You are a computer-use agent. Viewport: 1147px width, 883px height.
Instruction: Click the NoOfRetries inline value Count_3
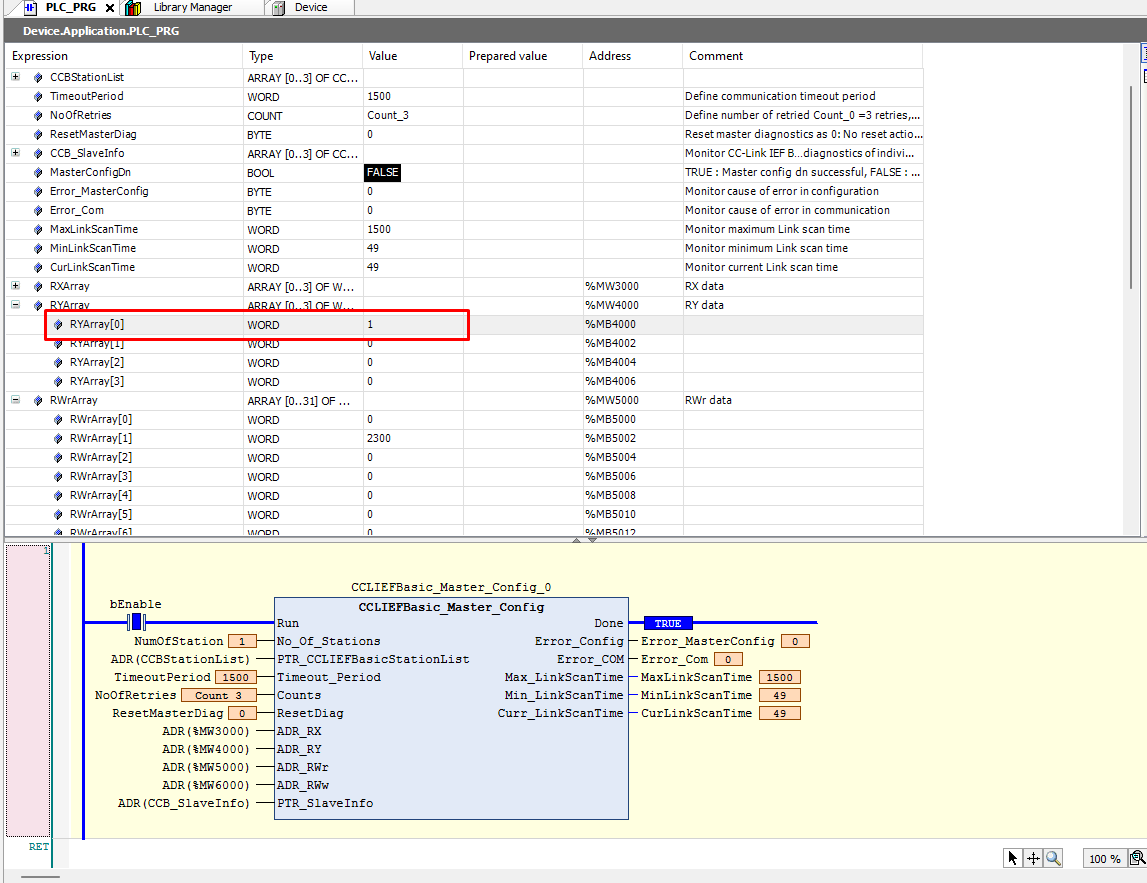point(218,696)
